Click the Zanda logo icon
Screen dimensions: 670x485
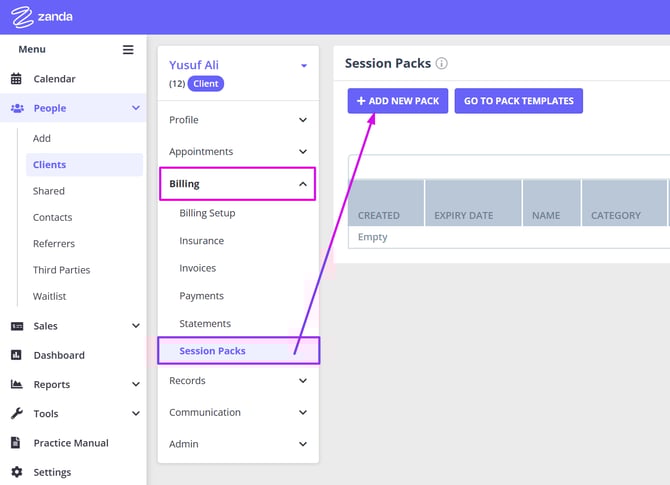[22, 17]
